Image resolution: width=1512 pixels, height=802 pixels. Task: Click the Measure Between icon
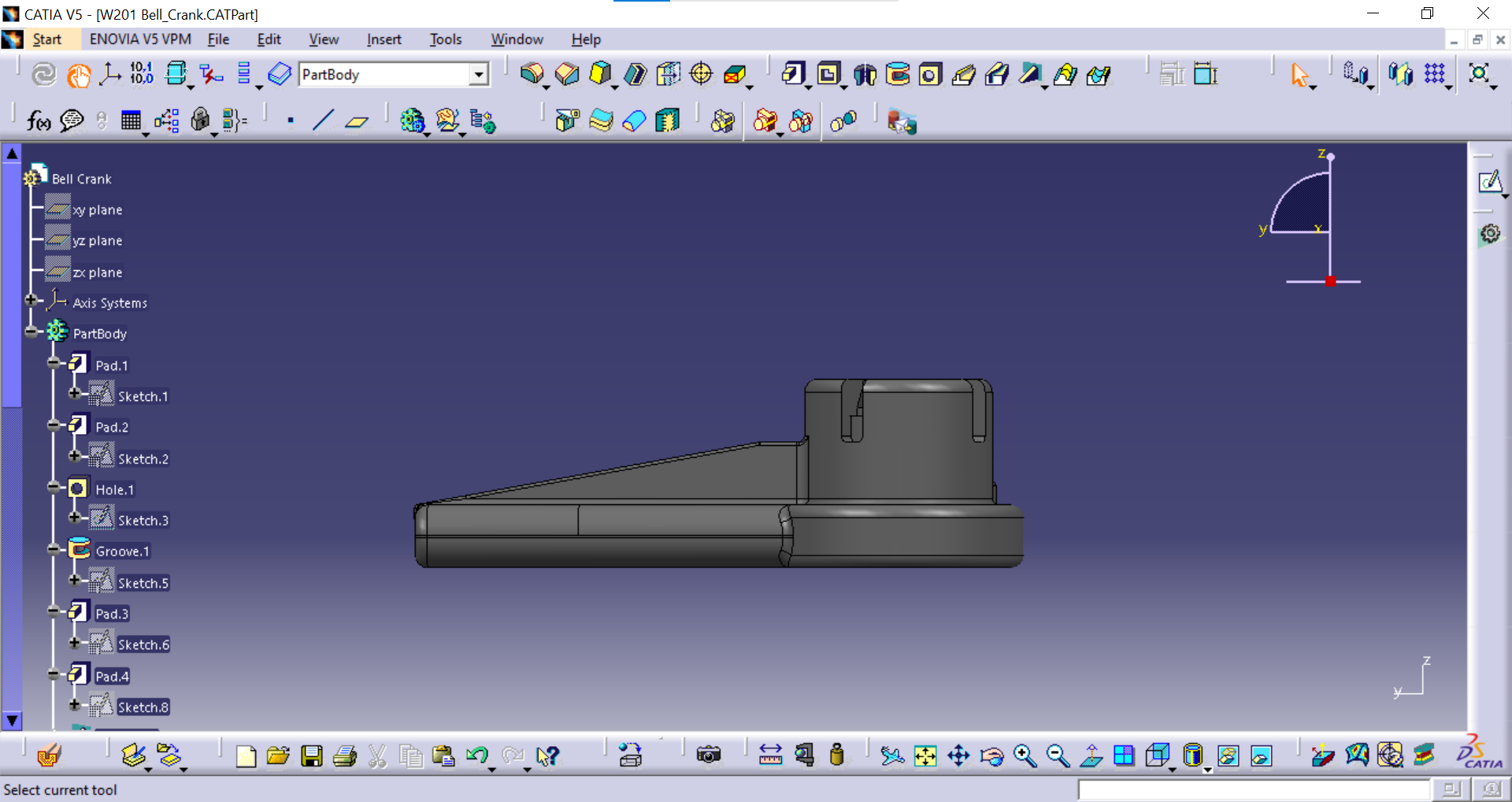pyautogui.click(x=770, y=756)
